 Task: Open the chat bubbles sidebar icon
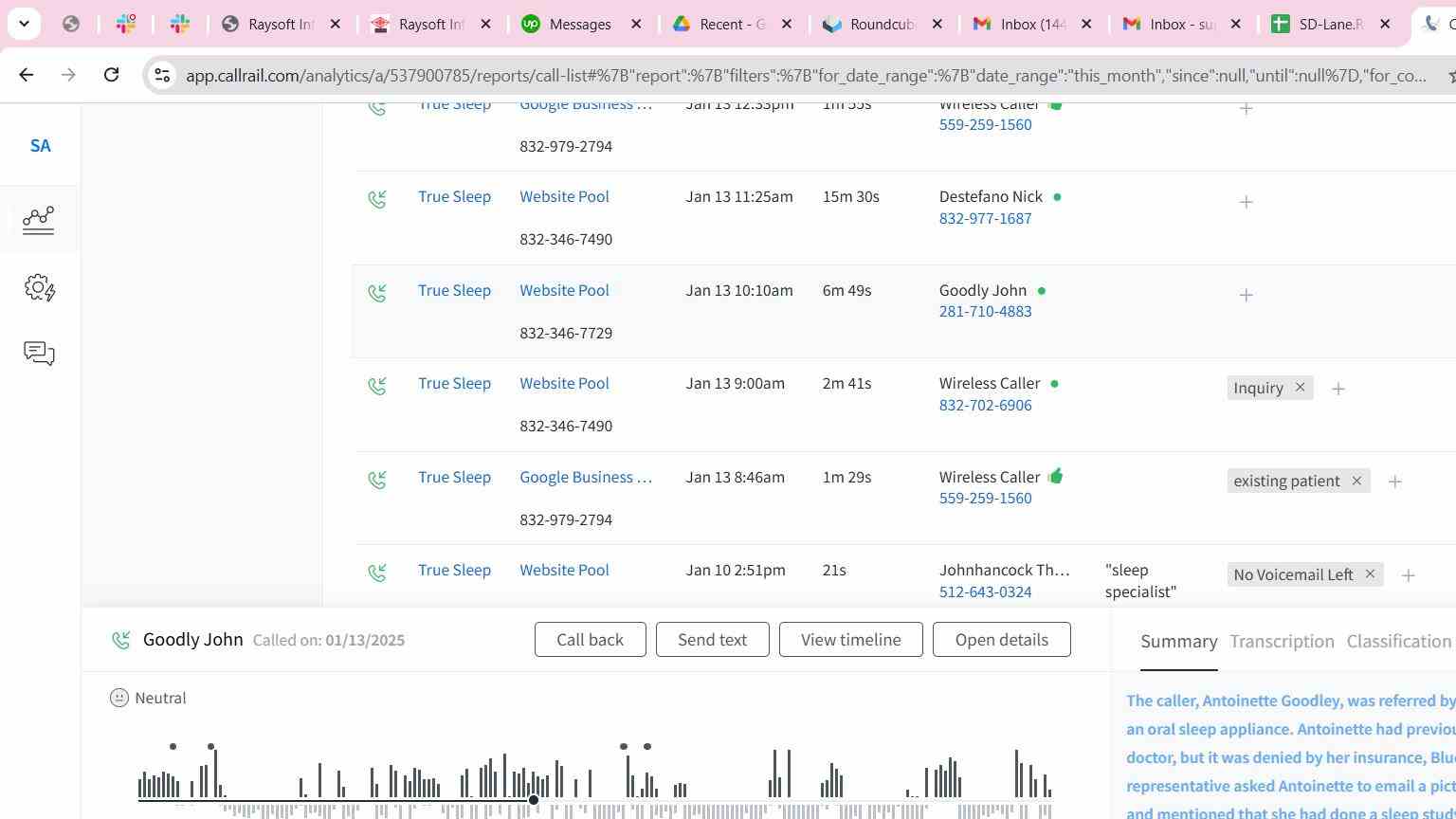click(x=39, y=354)
